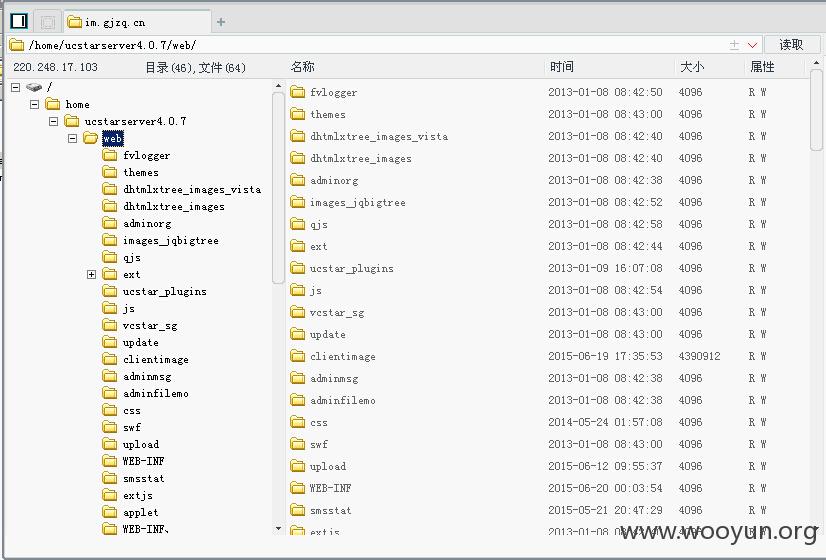
Task: Select vcstar_sg row in file list
Action: [547, 312]
